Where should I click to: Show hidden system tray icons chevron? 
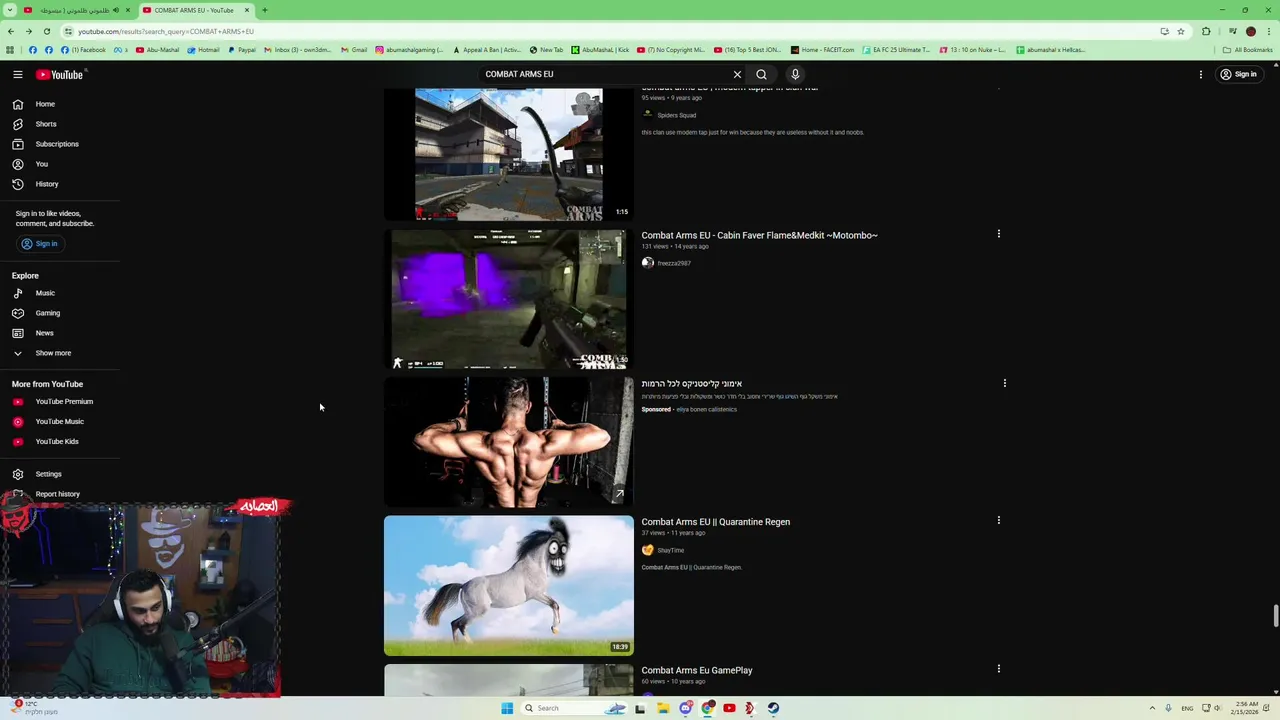1151,708
